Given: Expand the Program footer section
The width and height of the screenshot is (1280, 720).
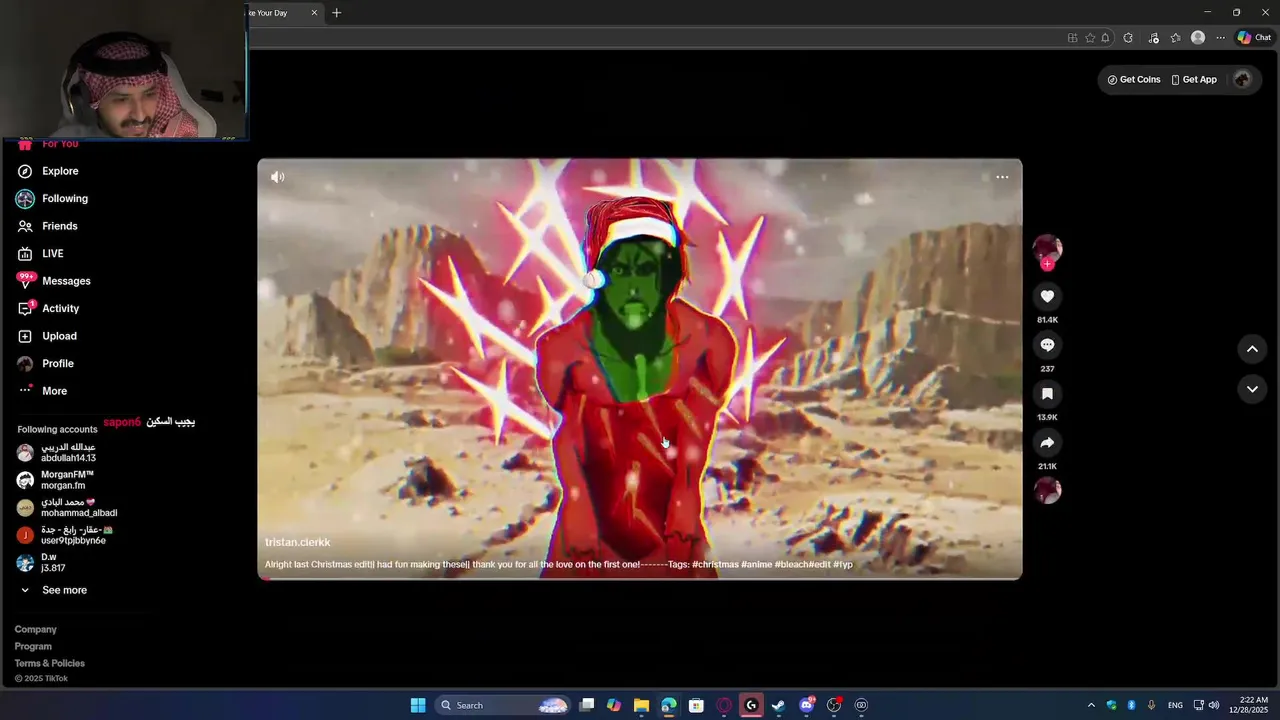Looking at the screenshot, I should pos(33,647).
